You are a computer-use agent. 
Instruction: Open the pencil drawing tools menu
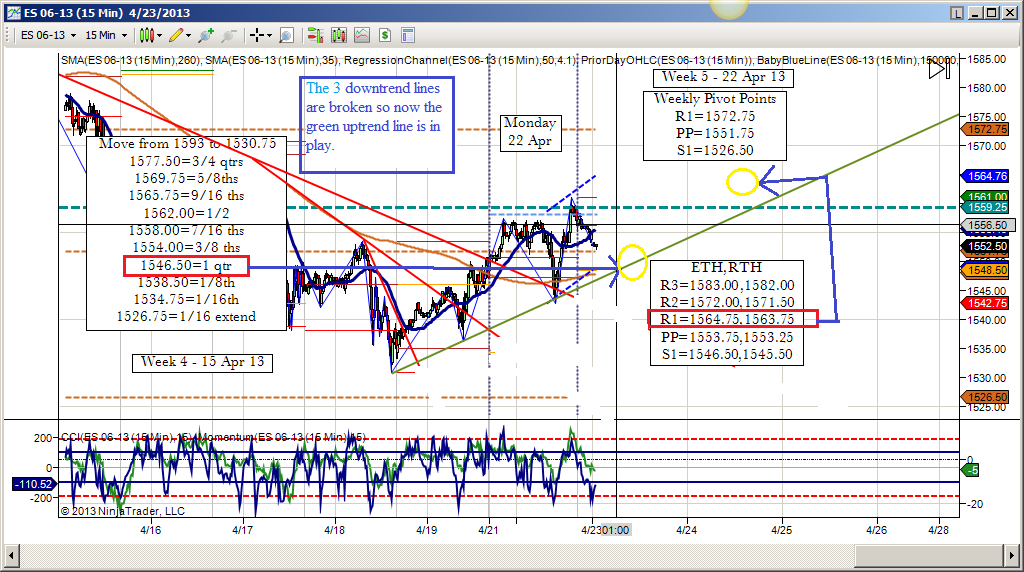(x=180, y=35)
